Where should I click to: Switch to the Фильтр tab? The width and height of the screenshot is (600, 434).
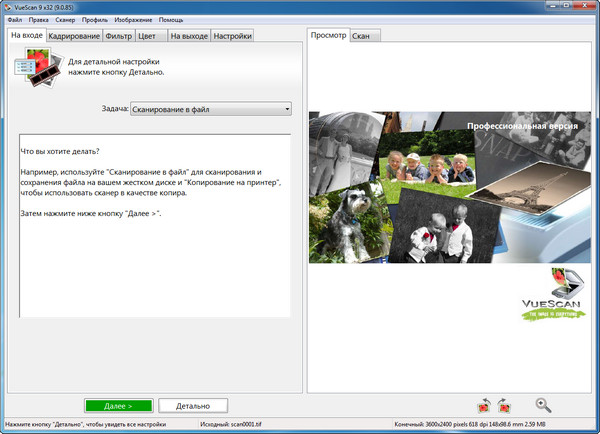[x=118, y=37]
